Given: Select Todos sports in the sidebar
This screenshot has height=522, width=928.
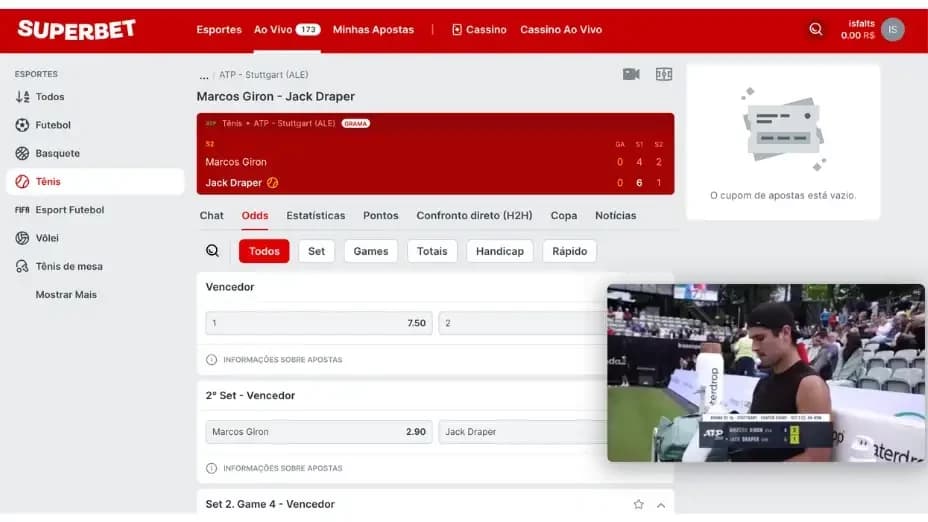Looking at the screenshot, I should coord(95,96).
